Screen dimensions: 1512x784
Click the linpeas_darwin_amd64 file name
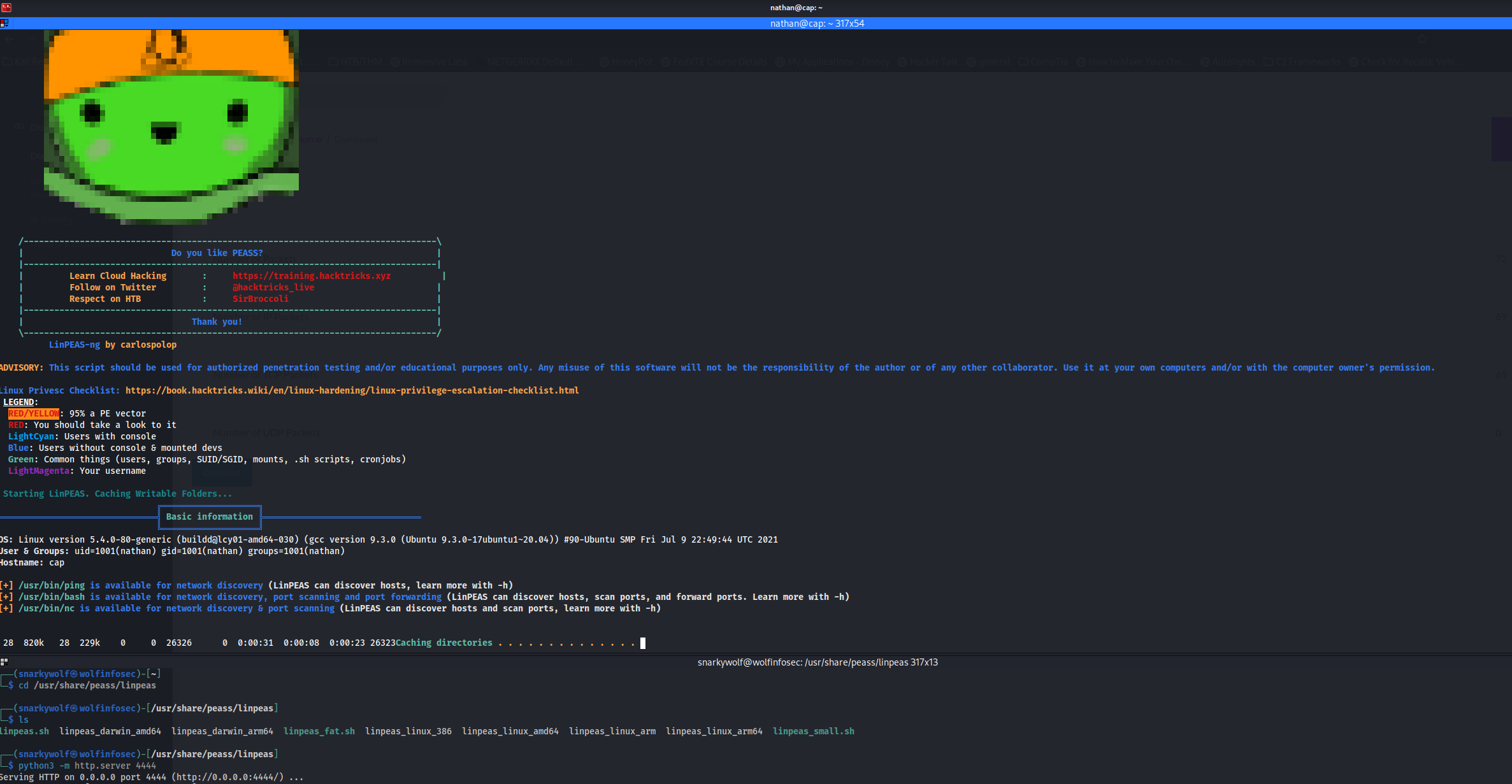click(x=110, y=731)
